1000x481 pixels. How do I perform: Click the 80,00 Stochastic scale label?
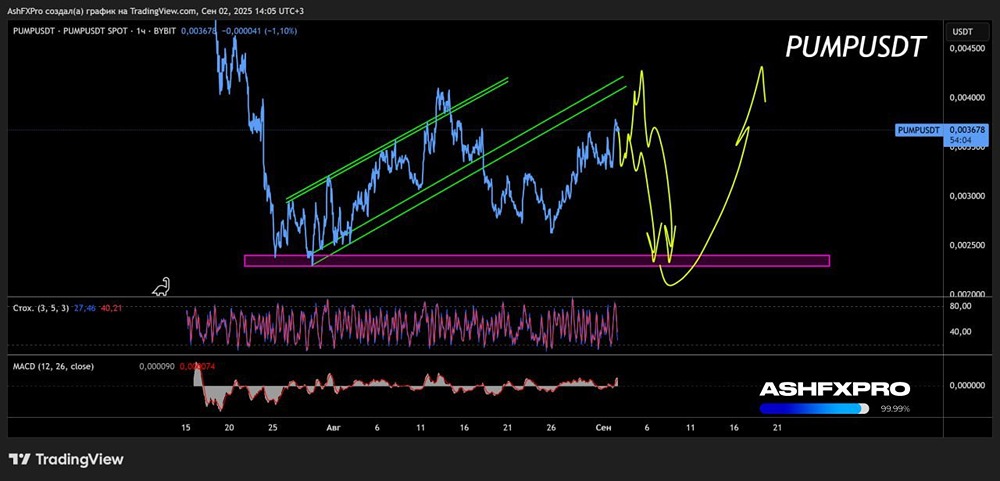point(960,306)
